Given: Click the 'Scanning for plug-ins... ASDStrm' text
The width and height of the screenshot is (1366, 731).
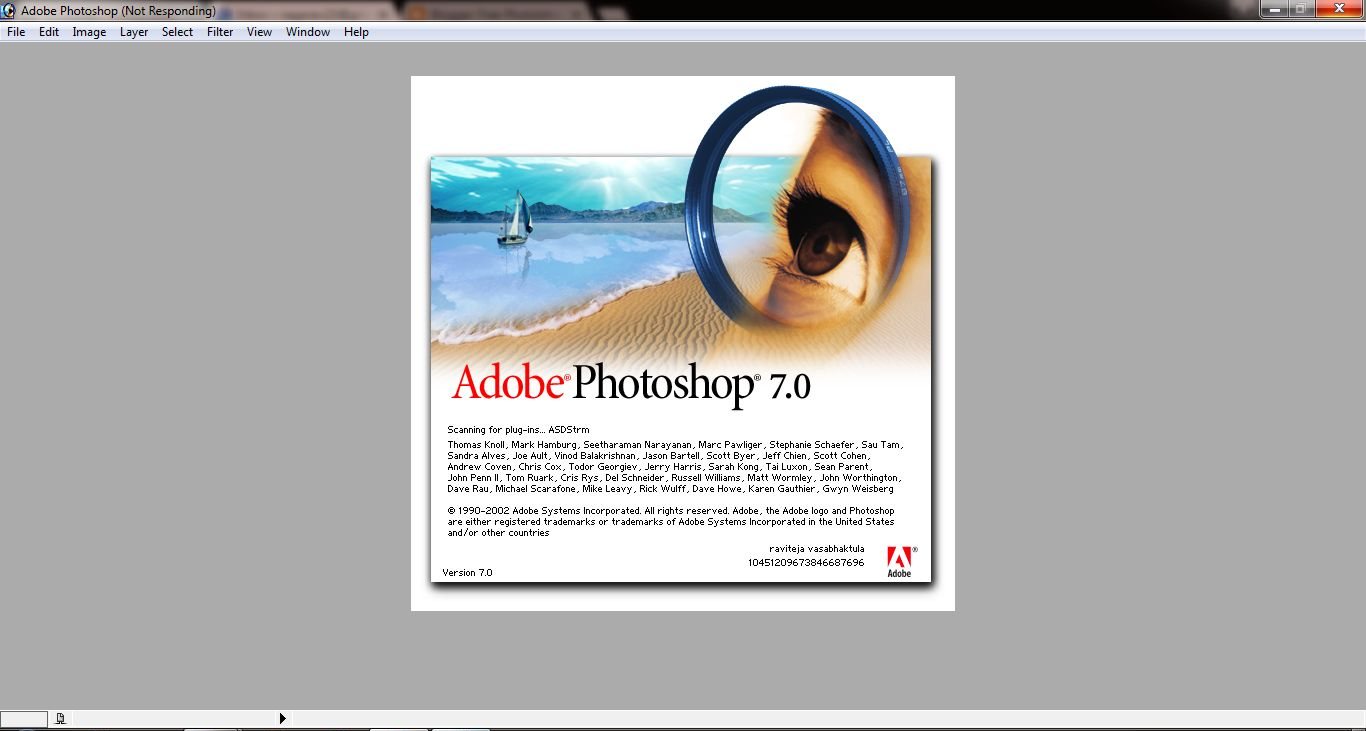Looking at the screenshot, I should pos(518,430).
